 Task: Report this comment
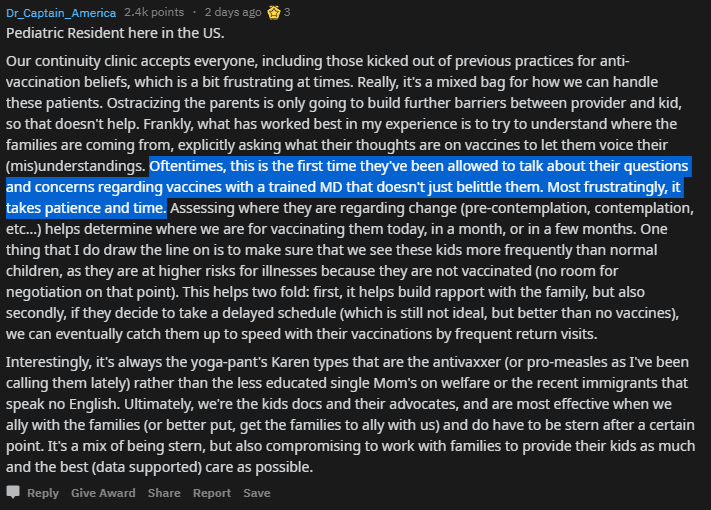click(x=212, y=493)
